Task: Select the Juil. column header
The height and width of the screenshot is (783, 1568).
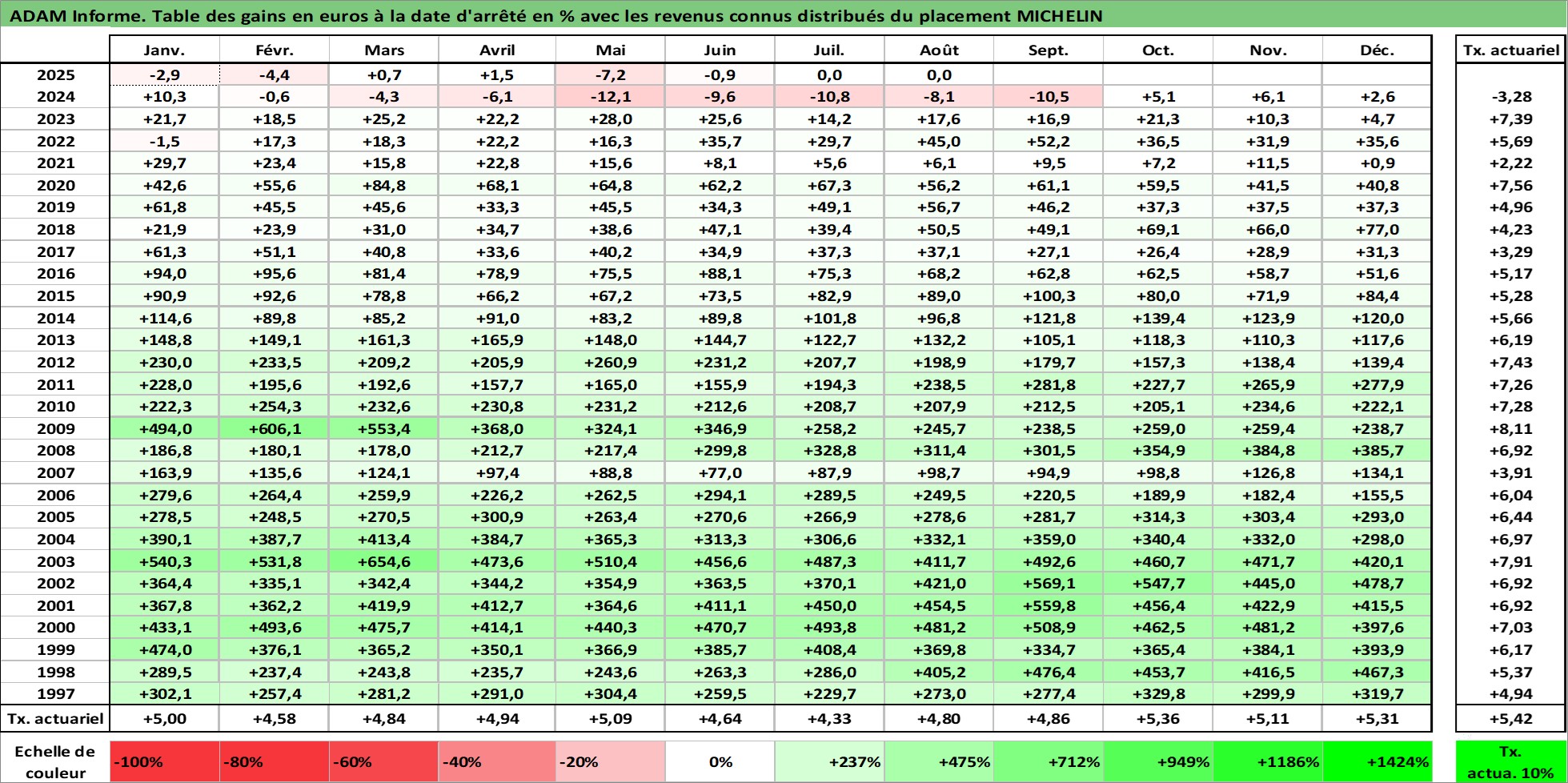Action: [x=829, y=50]
